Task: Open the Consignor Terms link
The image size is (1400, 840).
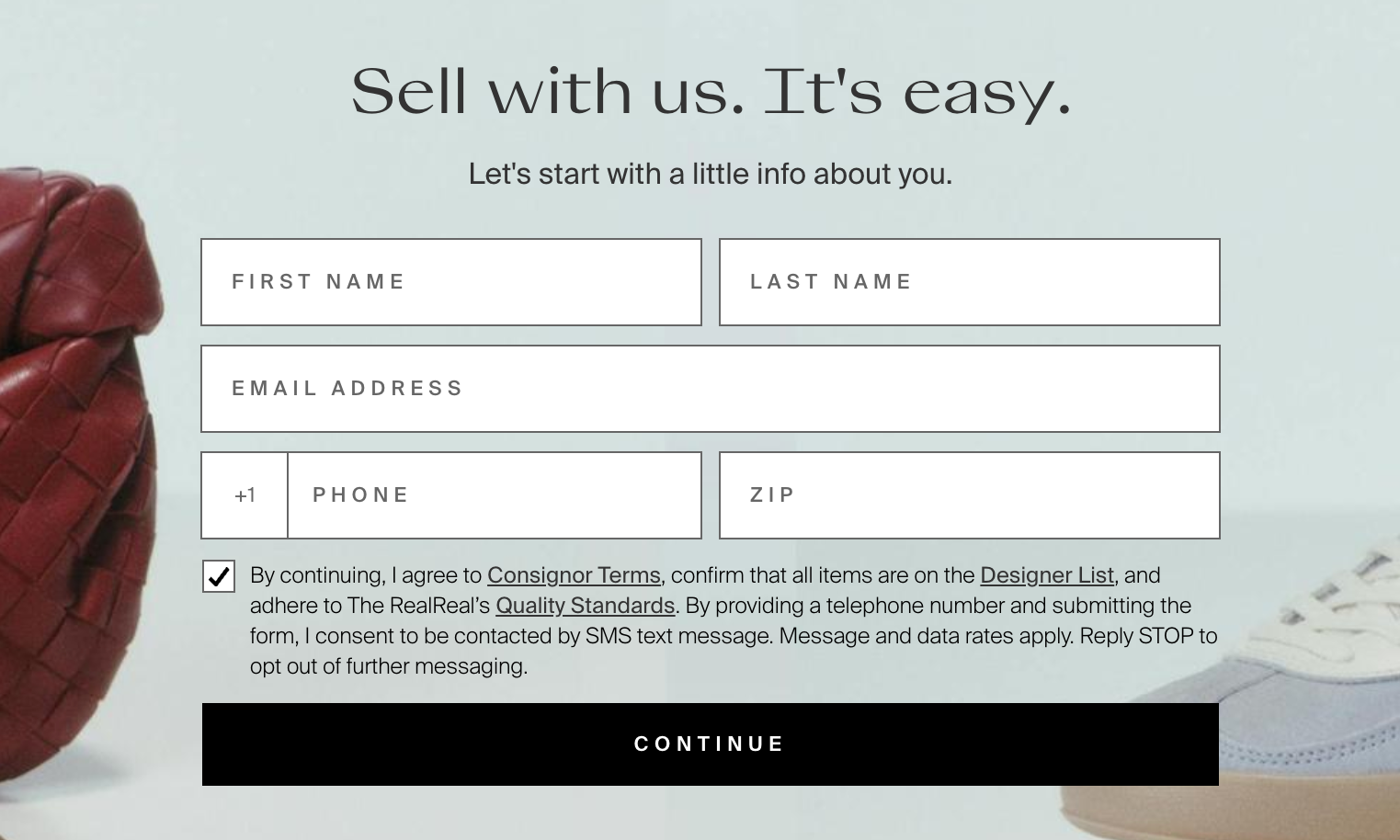Action: 574,575
